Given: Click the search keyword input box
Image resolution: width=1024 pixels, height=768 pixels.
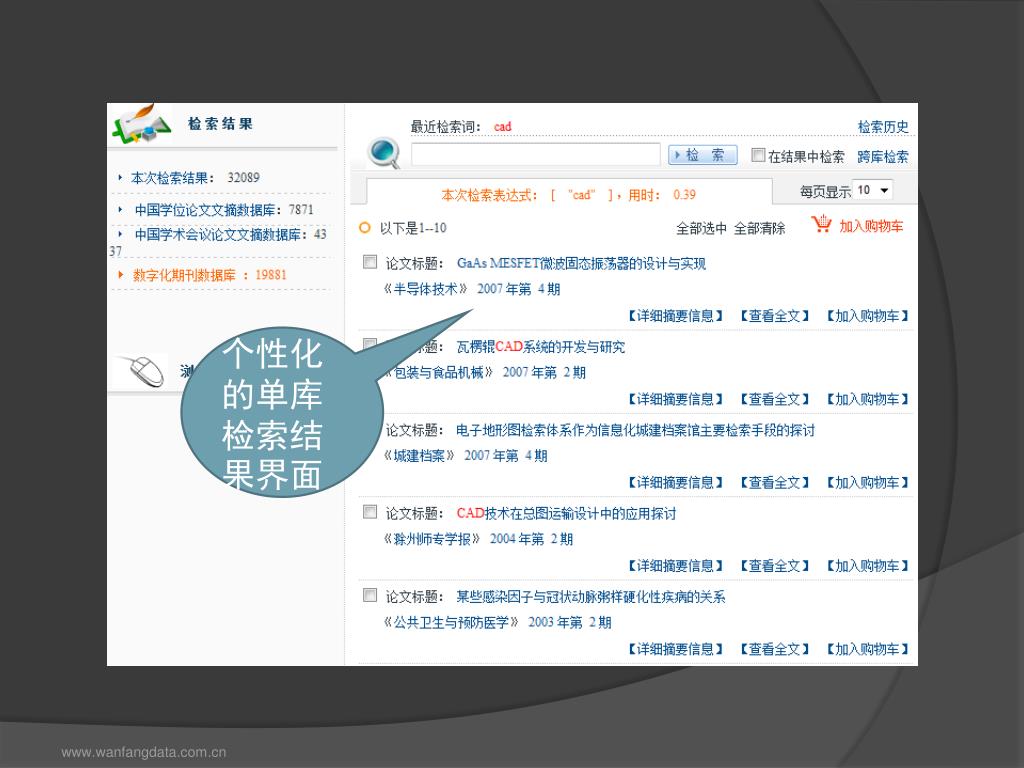Looking at the screenshot, I should point(536,155).
